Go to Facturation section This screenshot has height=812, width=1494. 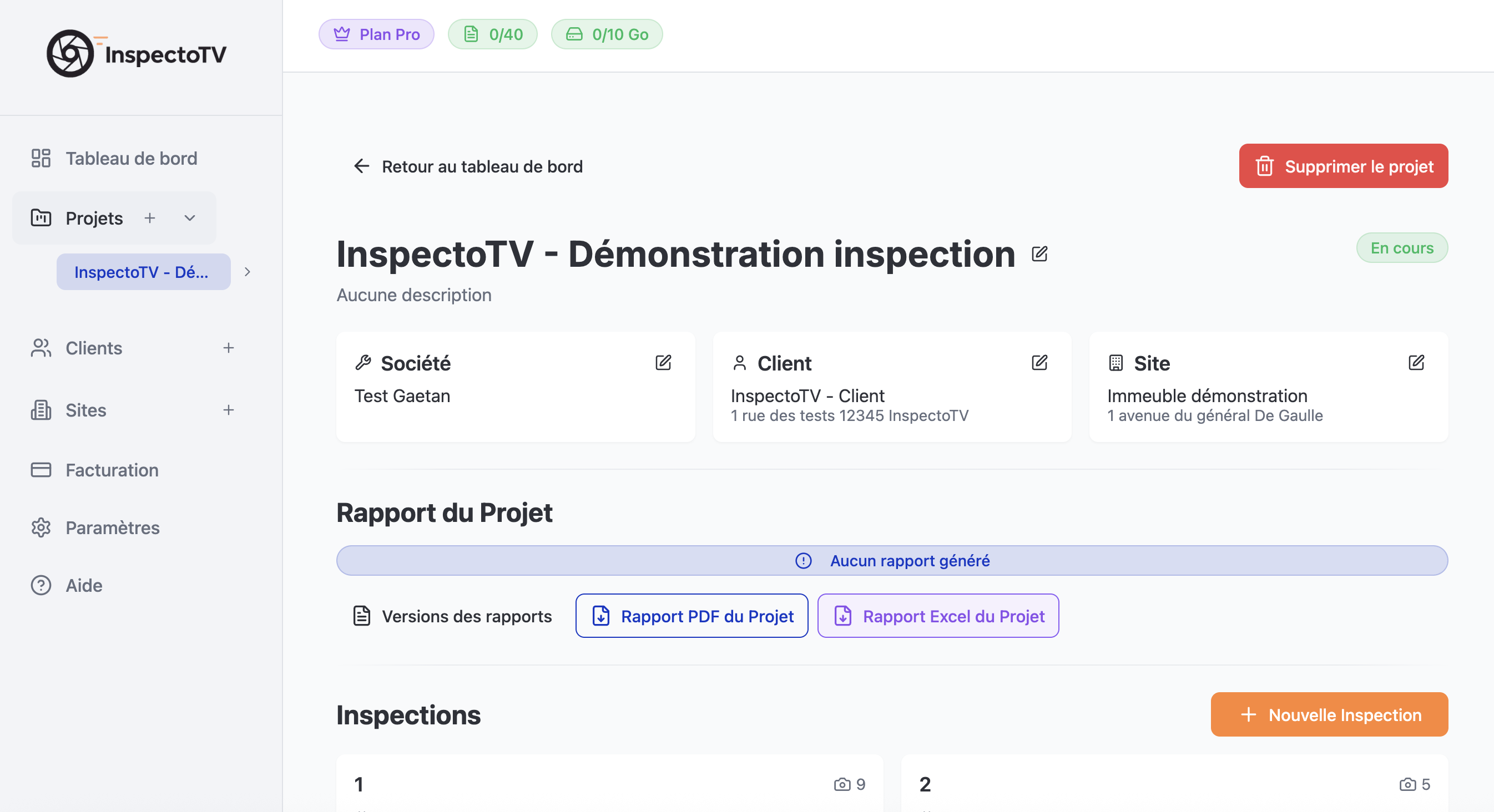[x=112, y=469]
